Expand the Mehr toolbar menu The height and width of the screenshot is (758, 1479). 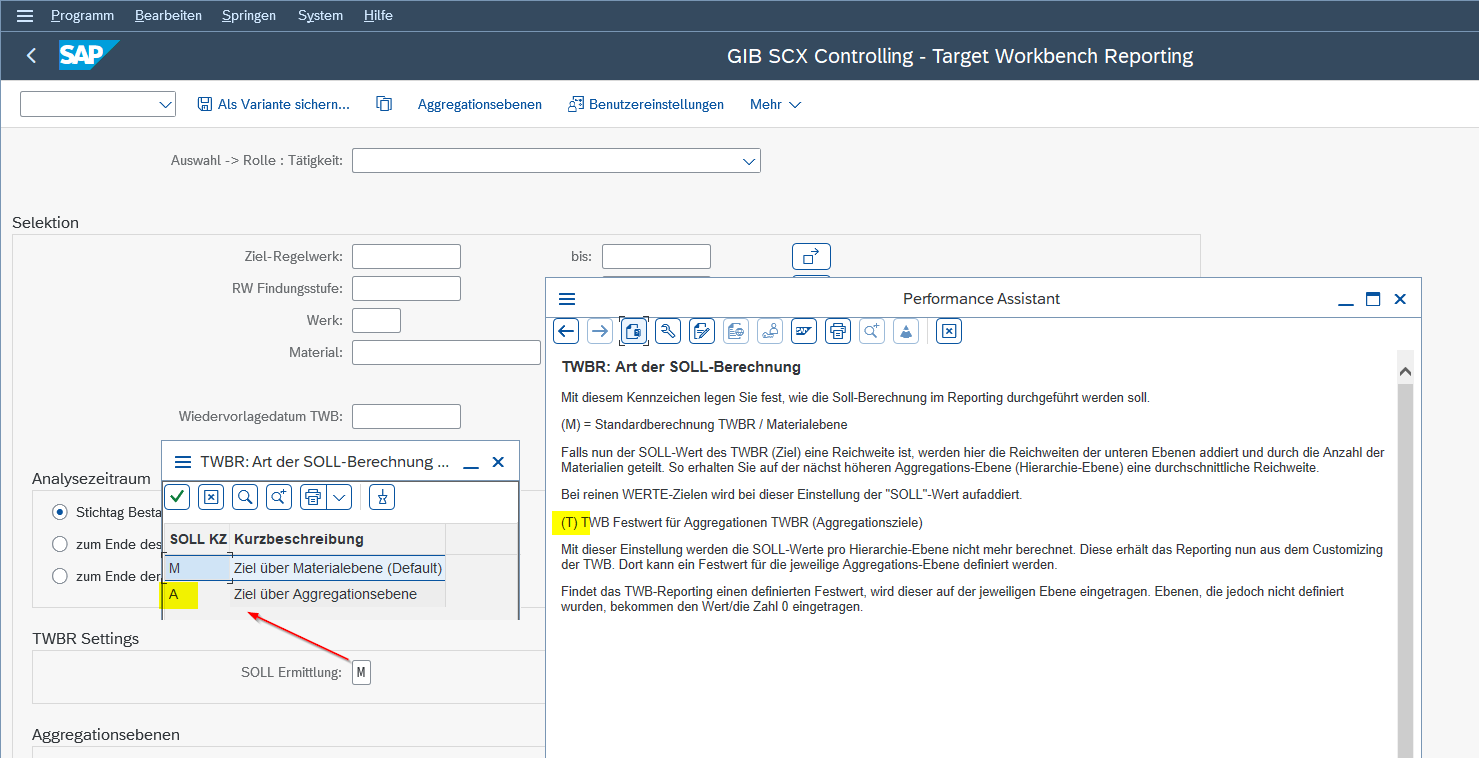point(775,104)
